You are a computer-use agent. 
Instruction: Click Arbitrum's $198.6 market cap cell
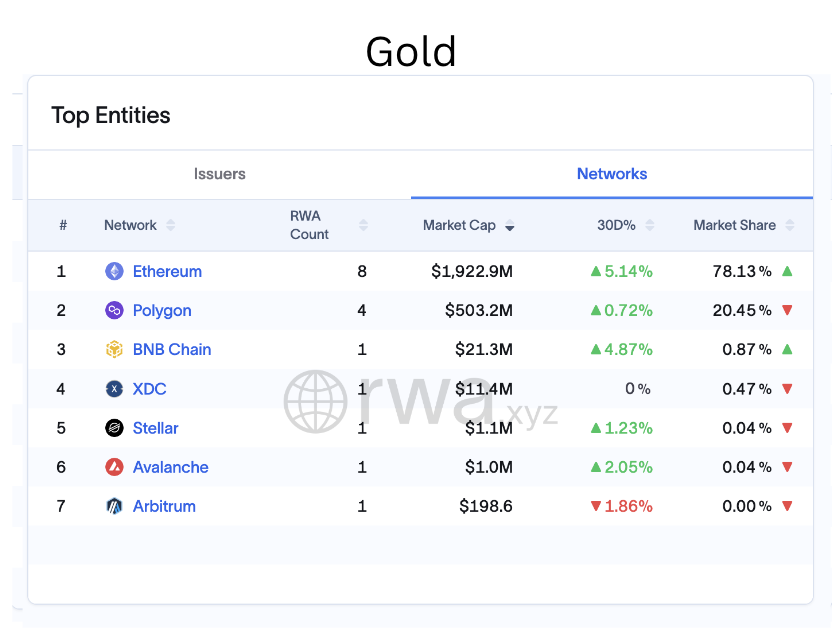point(485,506)
